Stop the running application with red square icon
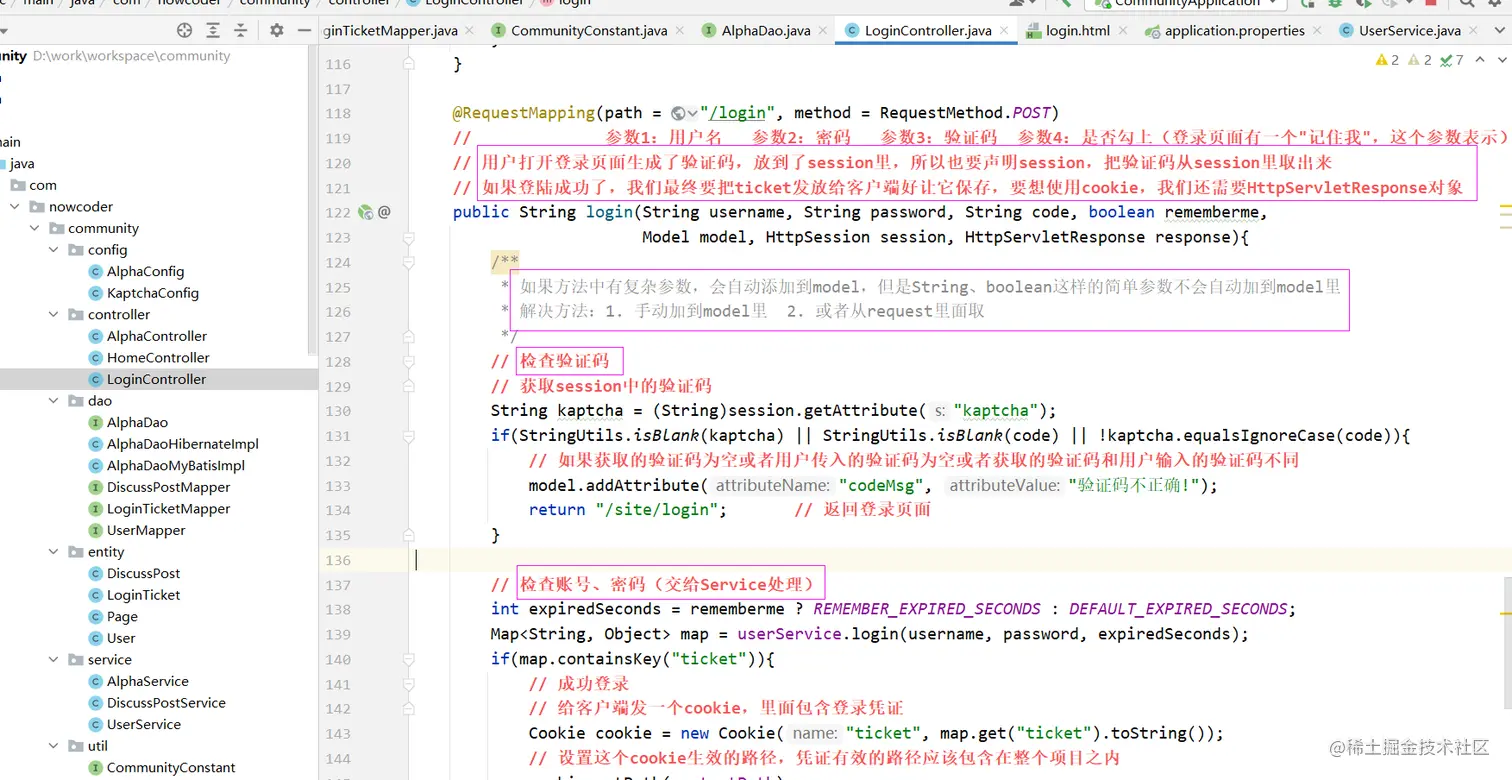The height and width of the screenshot is (780, 1512). click(1431, 4)
